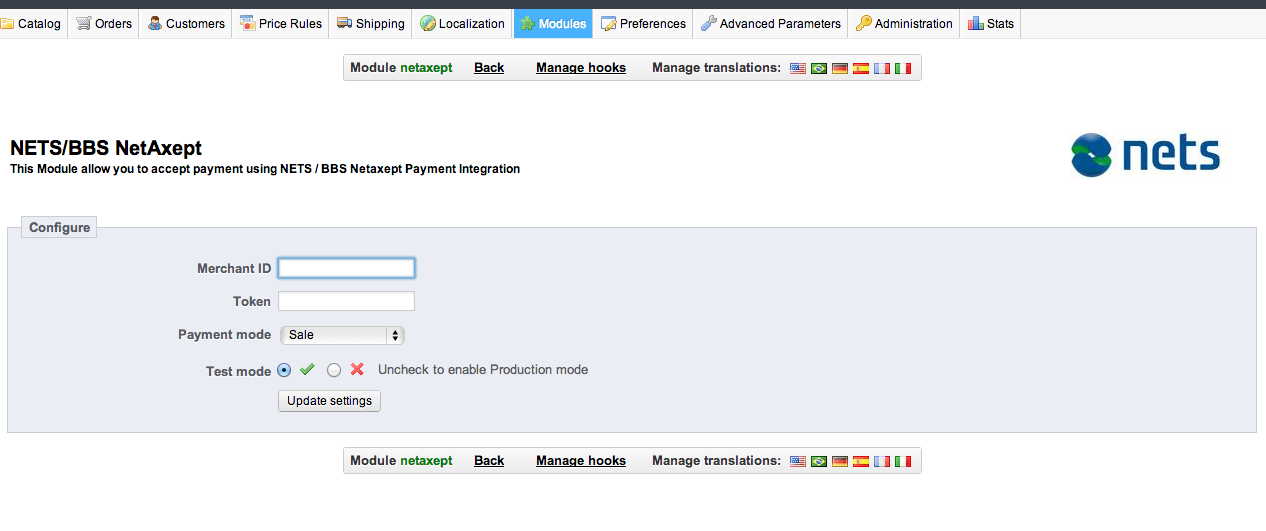Screen dimensions: 1266x531
Task: Select Italian flag in upper module bar
Action: point(903,68)
